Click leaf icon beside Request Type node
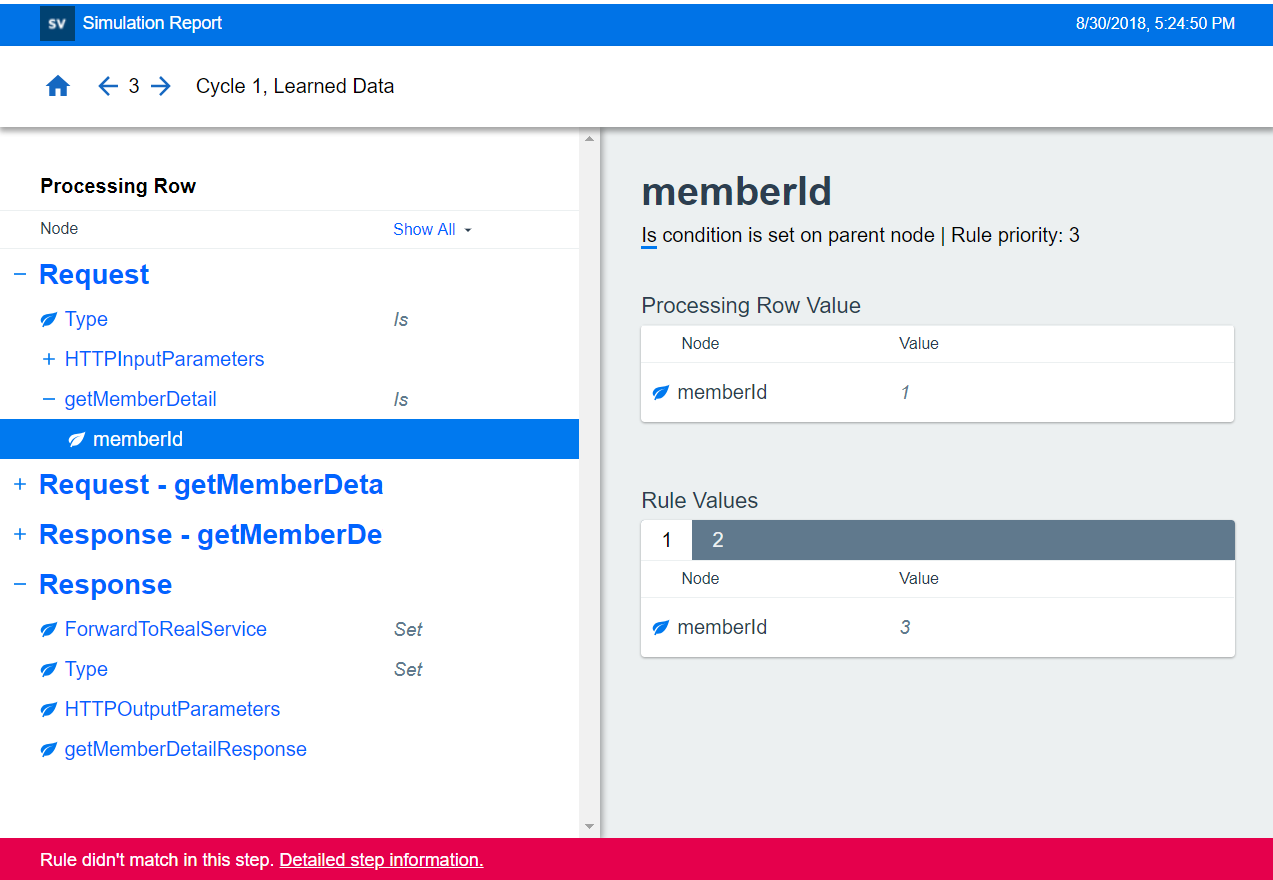Image resolution: width=1273 pixels, height=880 pixels. tap(48, 320)
